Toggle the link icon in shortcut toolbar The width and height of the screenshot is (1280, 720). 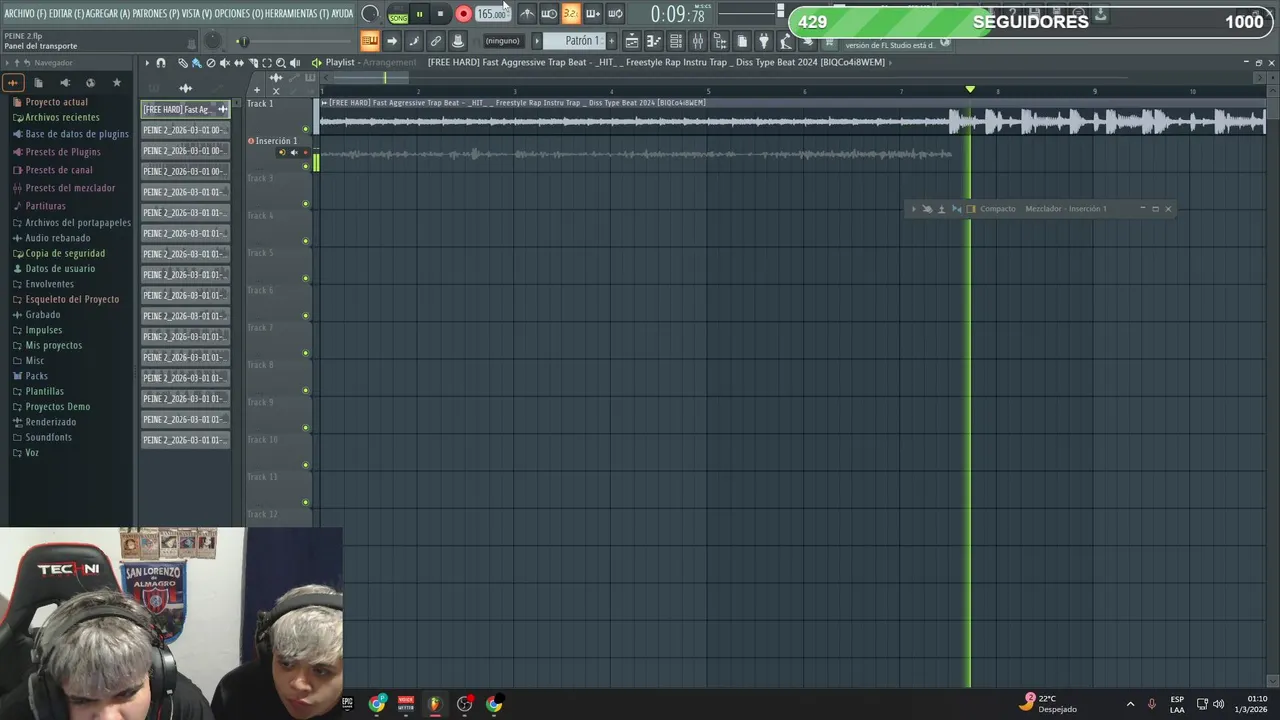[436, 41]
